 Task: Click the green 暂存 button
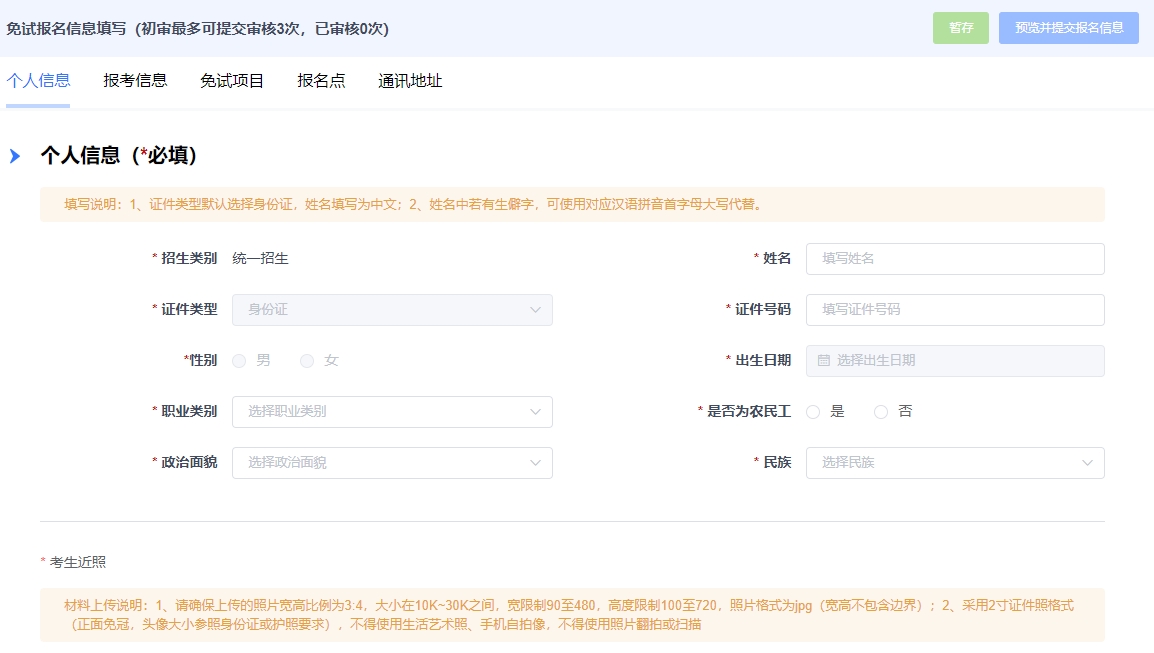[961, 28]
